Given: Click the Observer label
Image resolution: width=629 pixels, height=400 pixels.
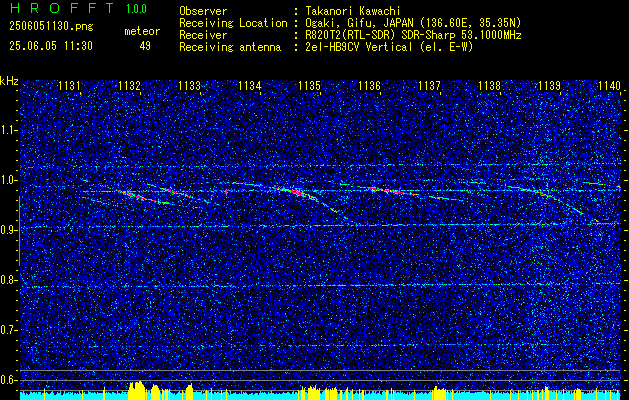Looking at the screenshot, I should pos(203,11).
